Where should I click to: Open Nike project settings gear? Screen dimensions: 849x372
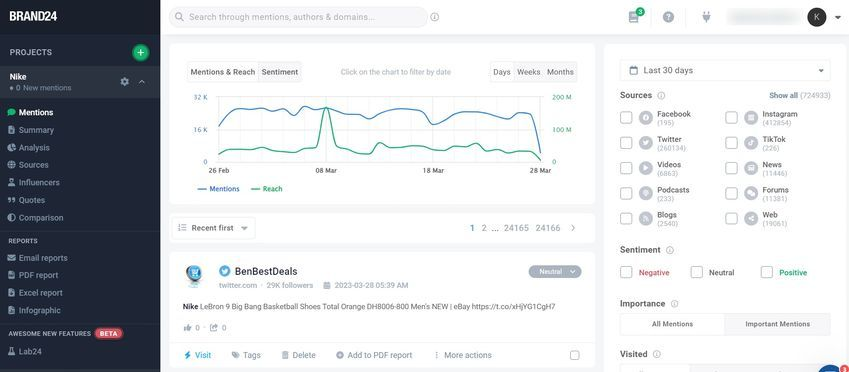point(125,82)
